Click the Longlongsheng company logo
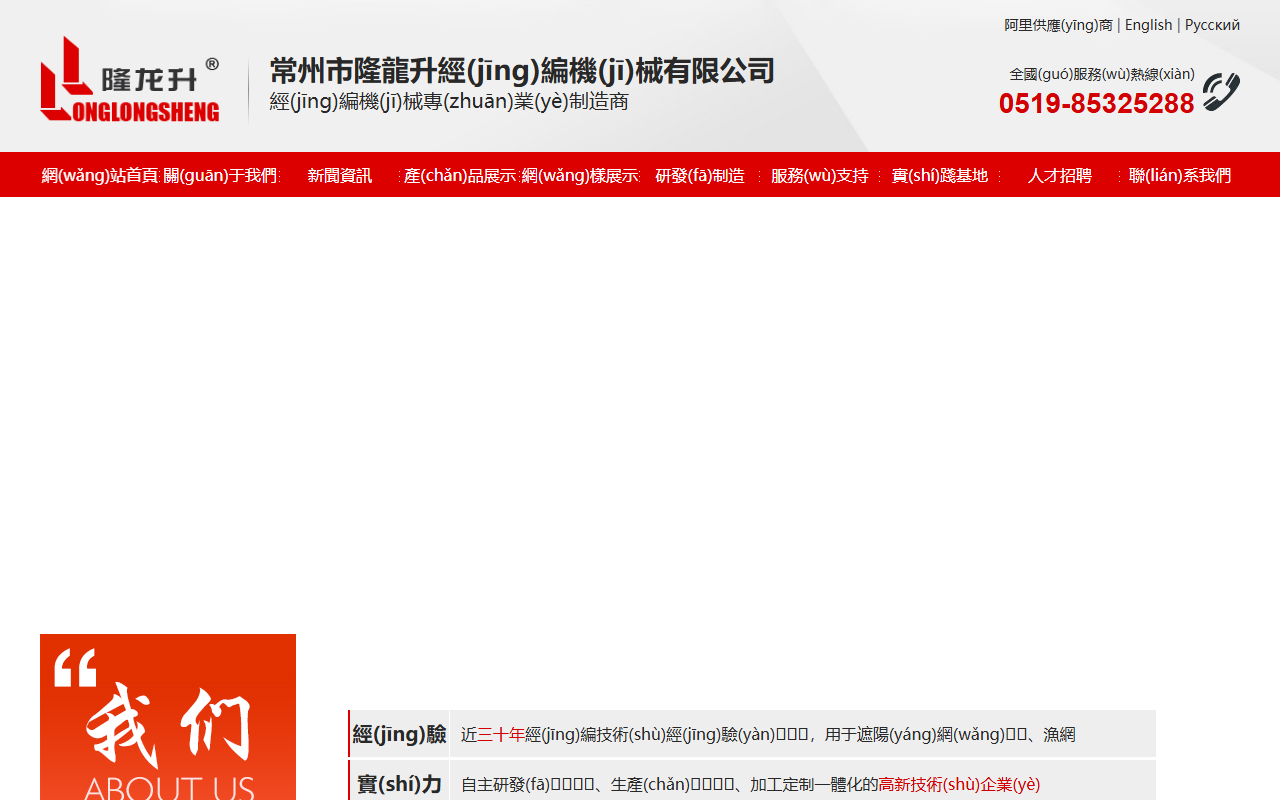Image resolution: width=1280 pixels, height=800 pixels. pyautogui.click(x=130, y=79)
